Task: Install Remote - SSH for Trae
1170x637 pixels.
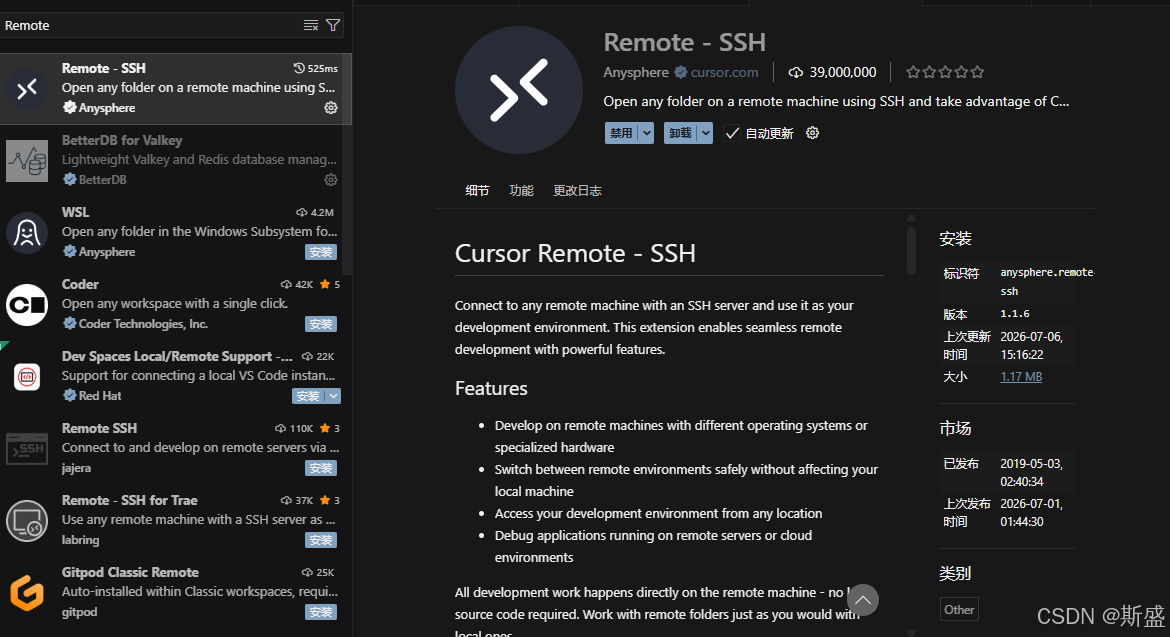Action: (x=321, y=539)
